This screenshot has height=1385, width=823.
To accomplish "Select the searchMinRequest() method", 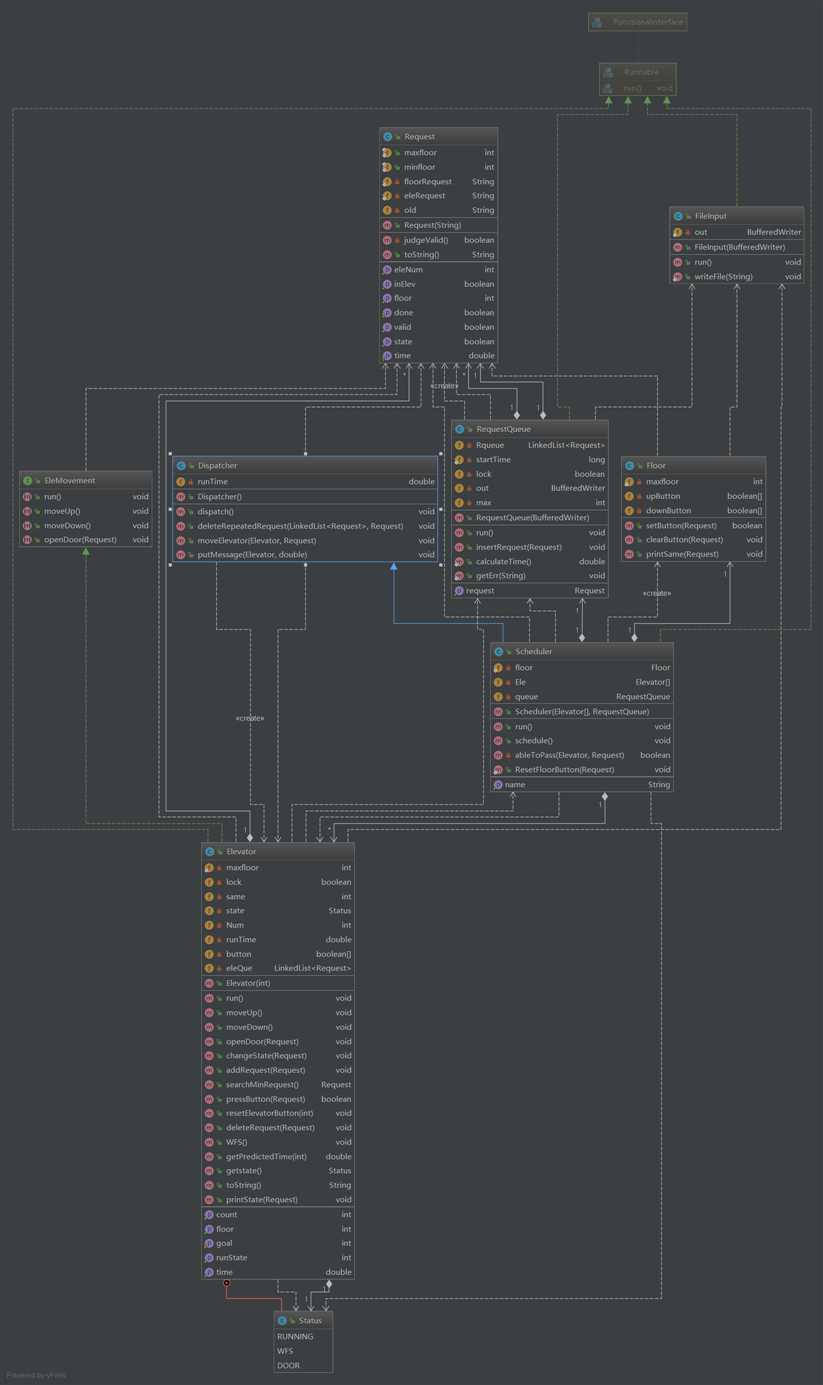I will click(278, 1085).
